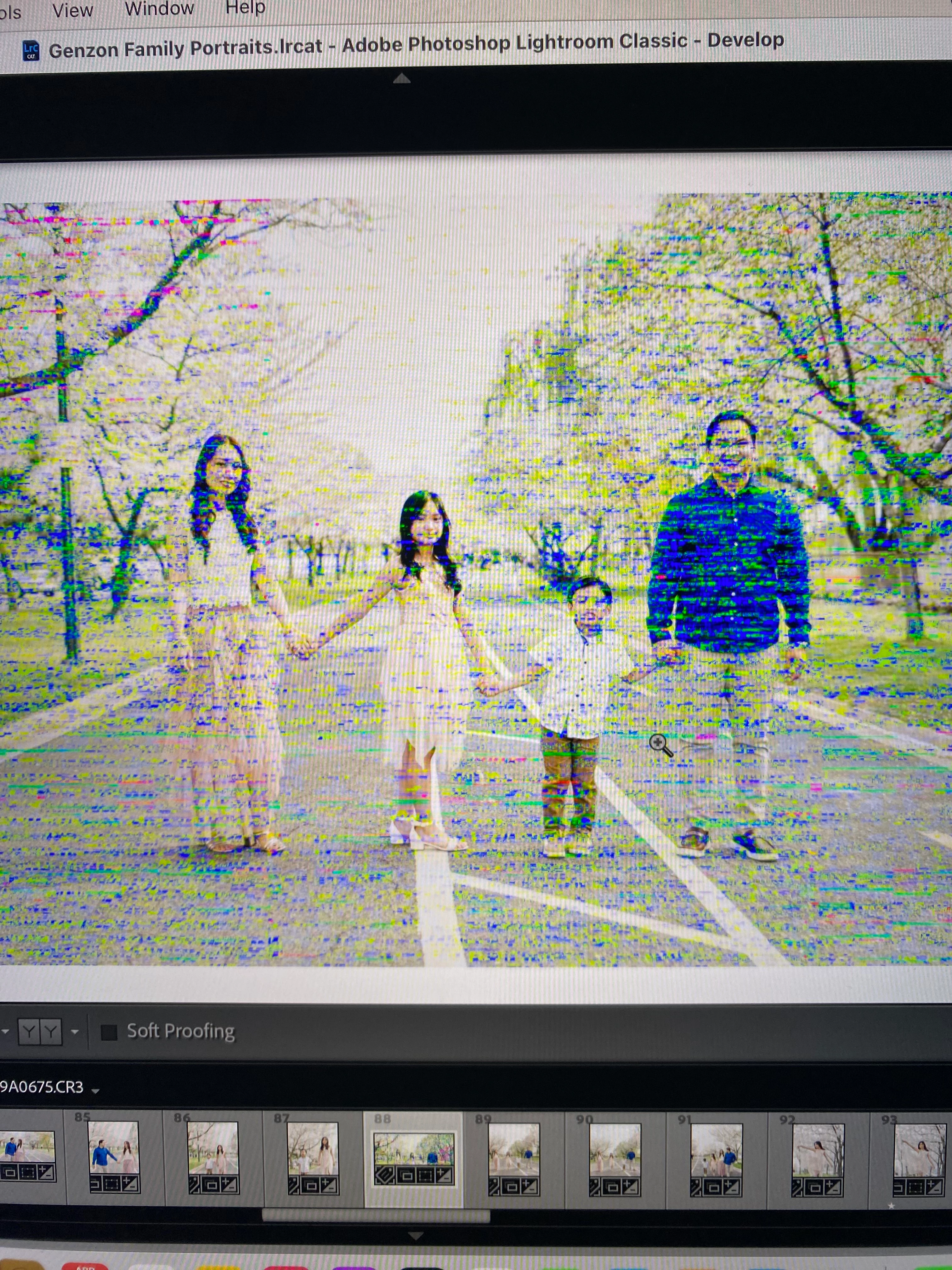
Task: Enable the Soft Proofing checkbox
Action: (x=109, y=1032)
